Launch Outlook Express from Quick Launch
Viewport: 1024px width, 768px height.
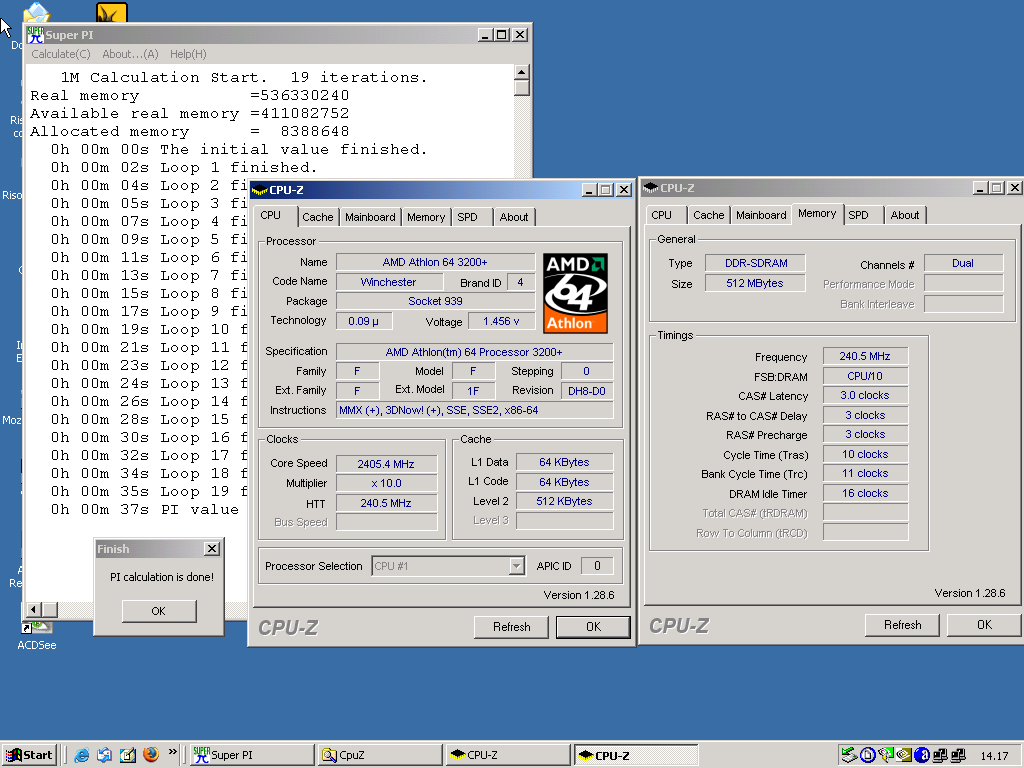pyautogui.click(x=104, y=755)
